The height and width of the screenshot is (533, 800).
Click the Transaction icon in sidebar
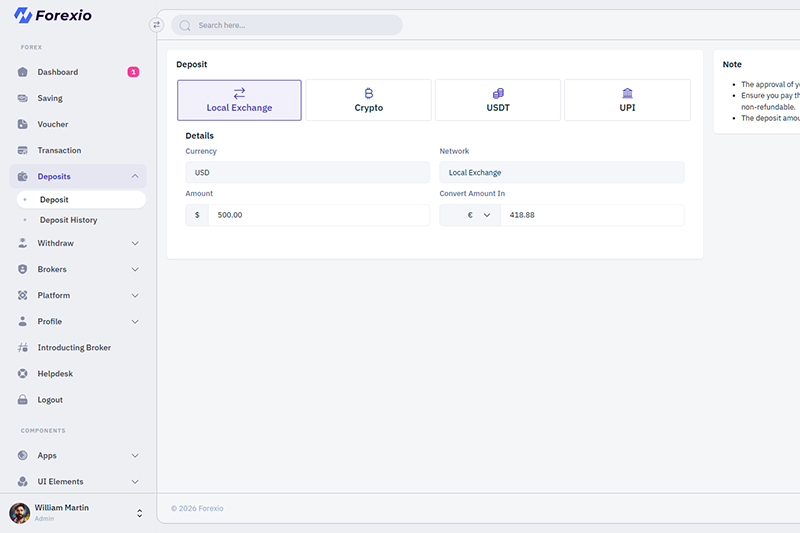pyautogui.click(x=23, y=150)
